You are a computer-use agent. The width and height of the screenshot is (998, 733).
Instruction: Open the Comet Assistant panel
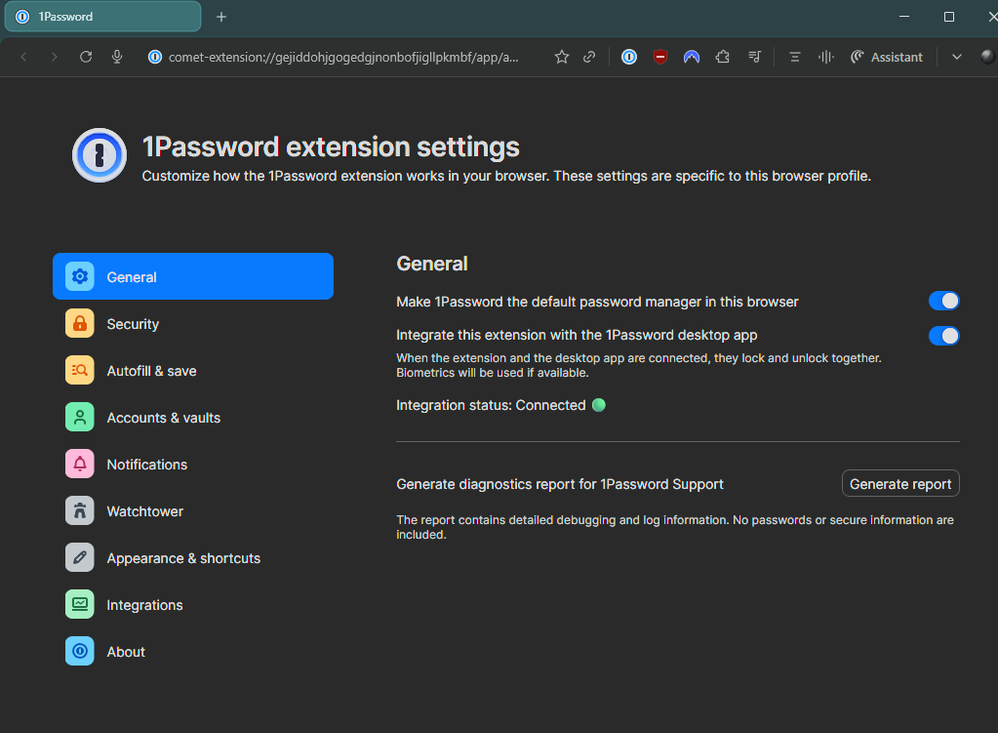(886, 57)
